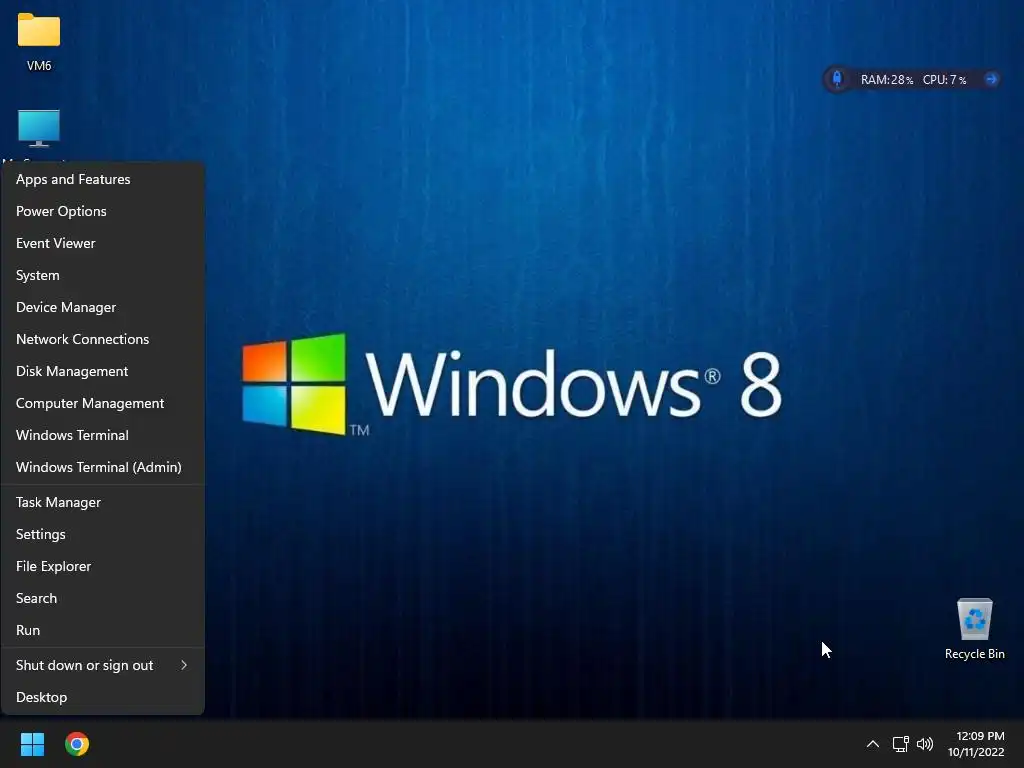
Task: Launch Event Viewer
Action: click(103, 243)
